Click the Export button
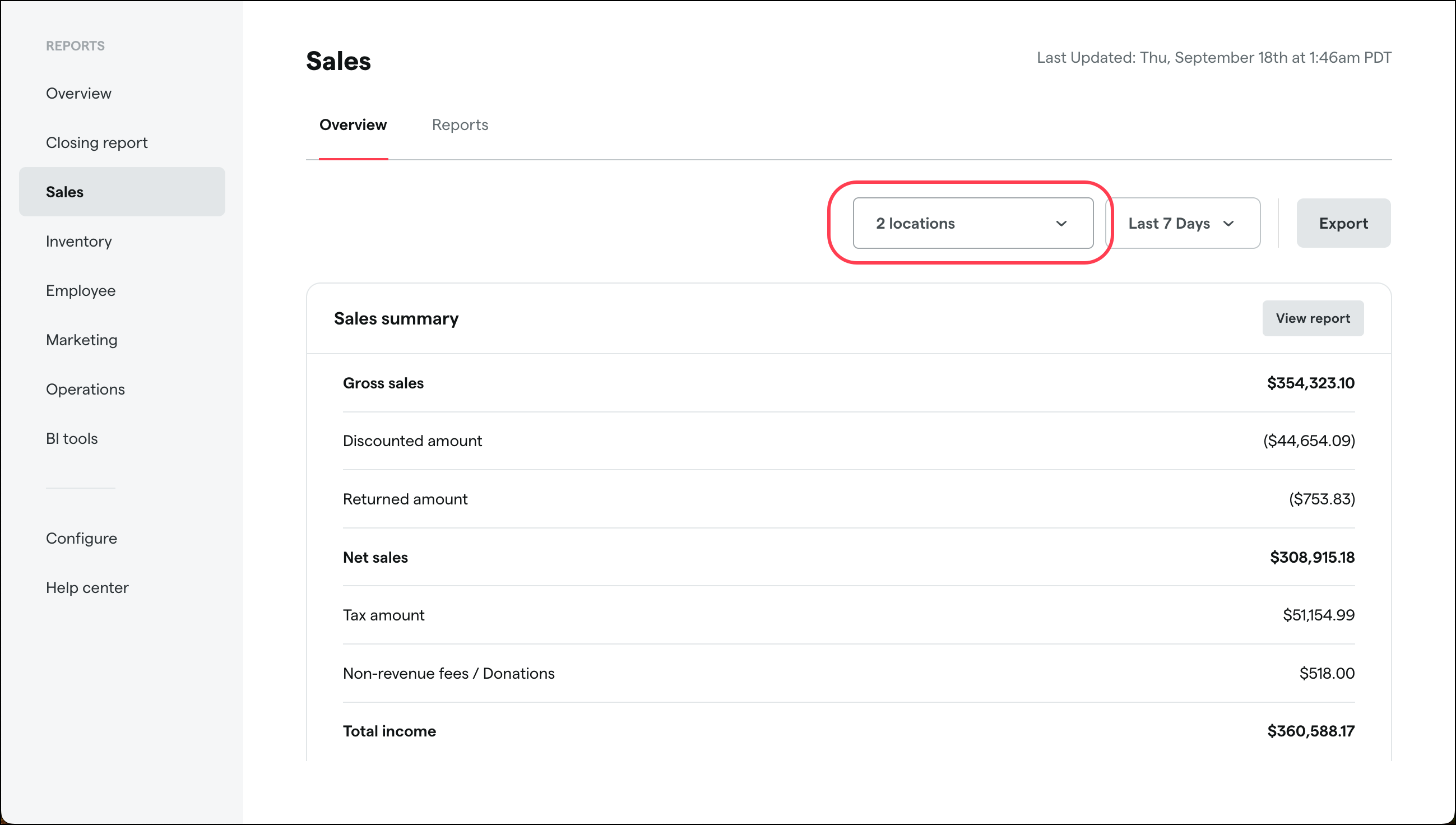The height and width of the screenshot is (825, 1456). pos(1343,223)
